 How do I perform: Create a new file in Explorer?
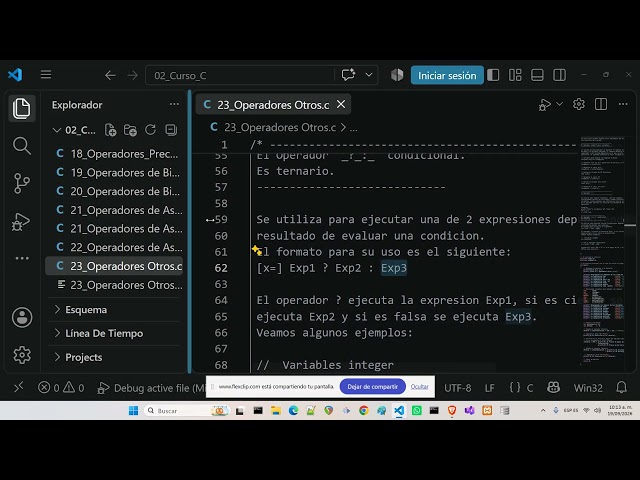click(110, 130)
